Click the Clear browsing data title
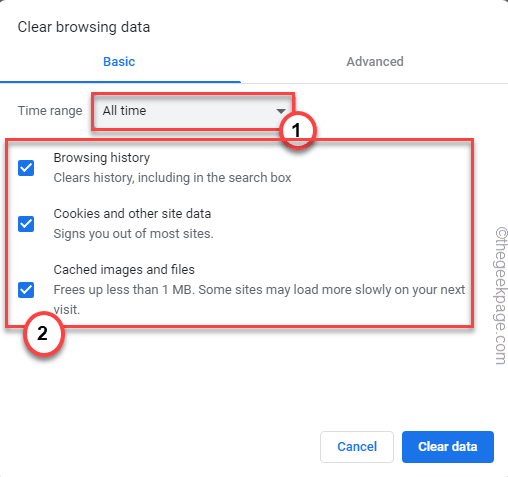Screen dimensions: 508x477 [x=84, y=27]
